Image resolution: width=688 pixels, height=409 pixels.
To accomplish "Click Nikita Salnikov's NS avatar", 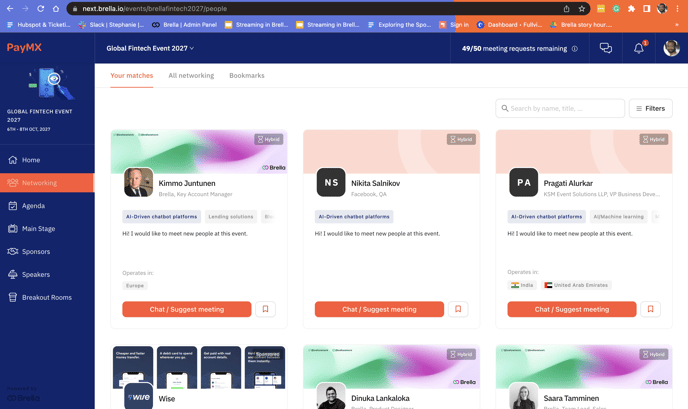I will (x=331, y=182).
